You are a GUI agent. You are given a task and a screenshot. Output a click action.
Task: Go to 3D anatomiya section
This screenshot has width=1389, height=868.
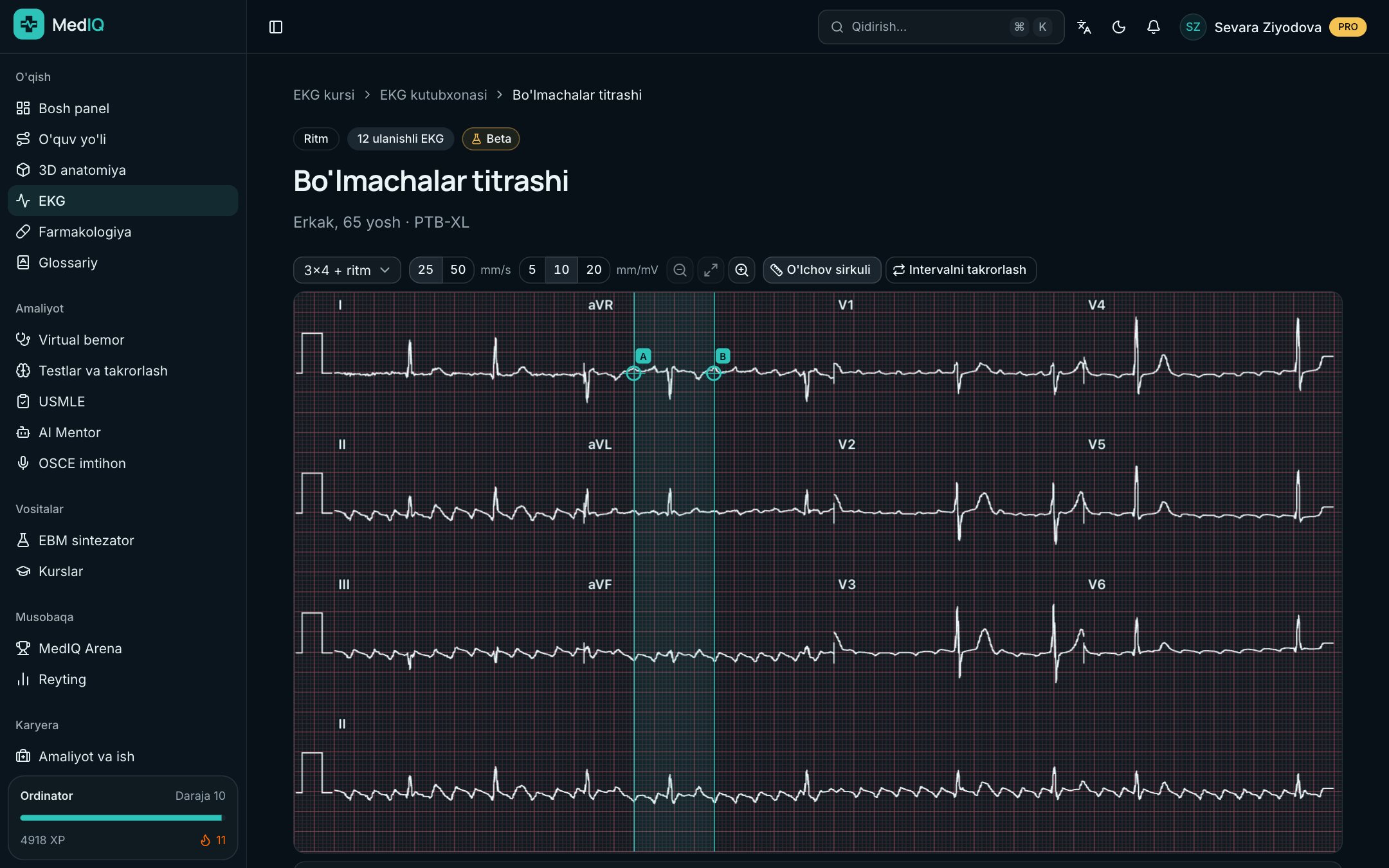pos(123,170)
